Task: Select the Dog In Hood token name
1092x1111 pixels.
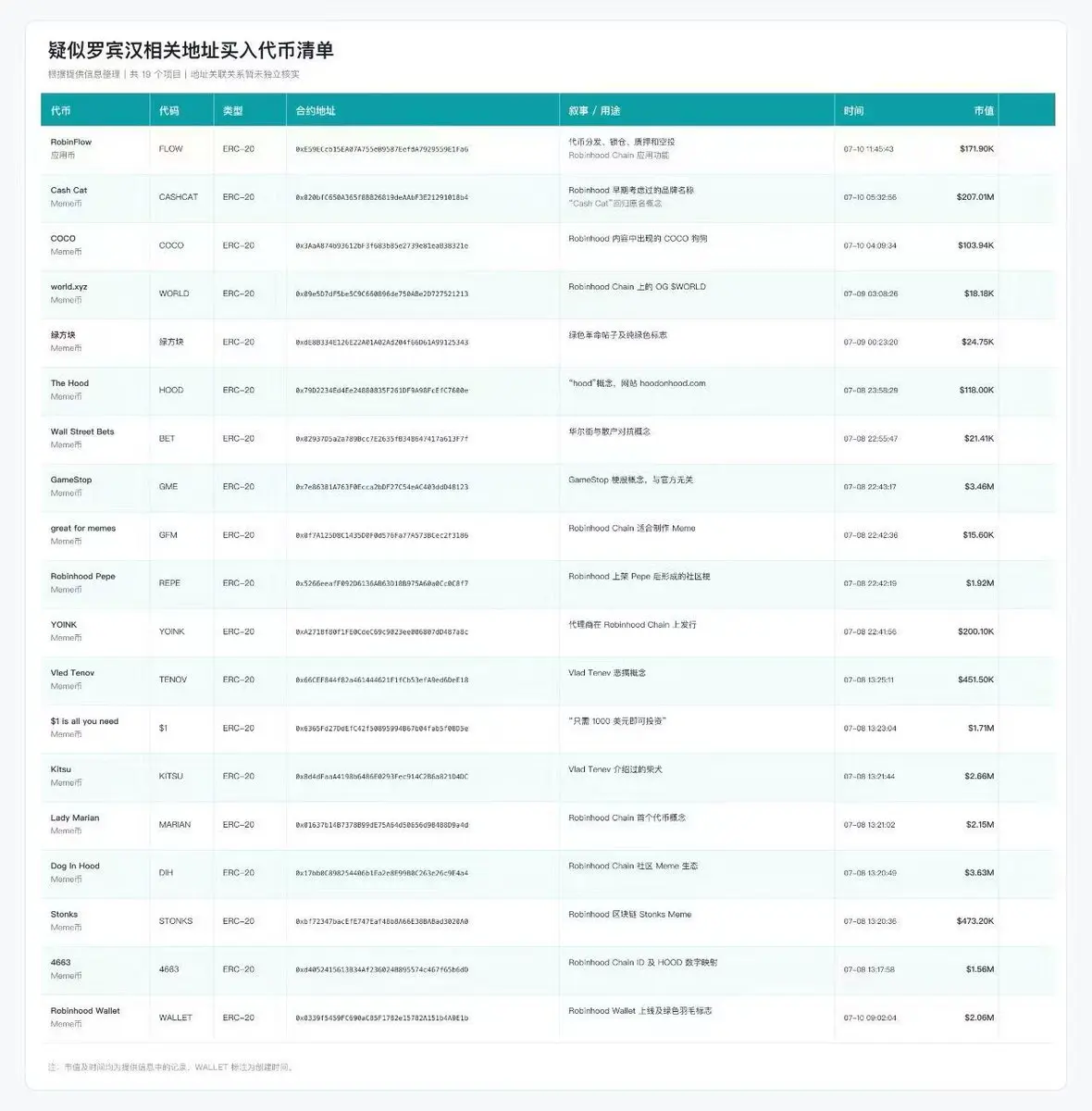Action: (x=75, y=866)
